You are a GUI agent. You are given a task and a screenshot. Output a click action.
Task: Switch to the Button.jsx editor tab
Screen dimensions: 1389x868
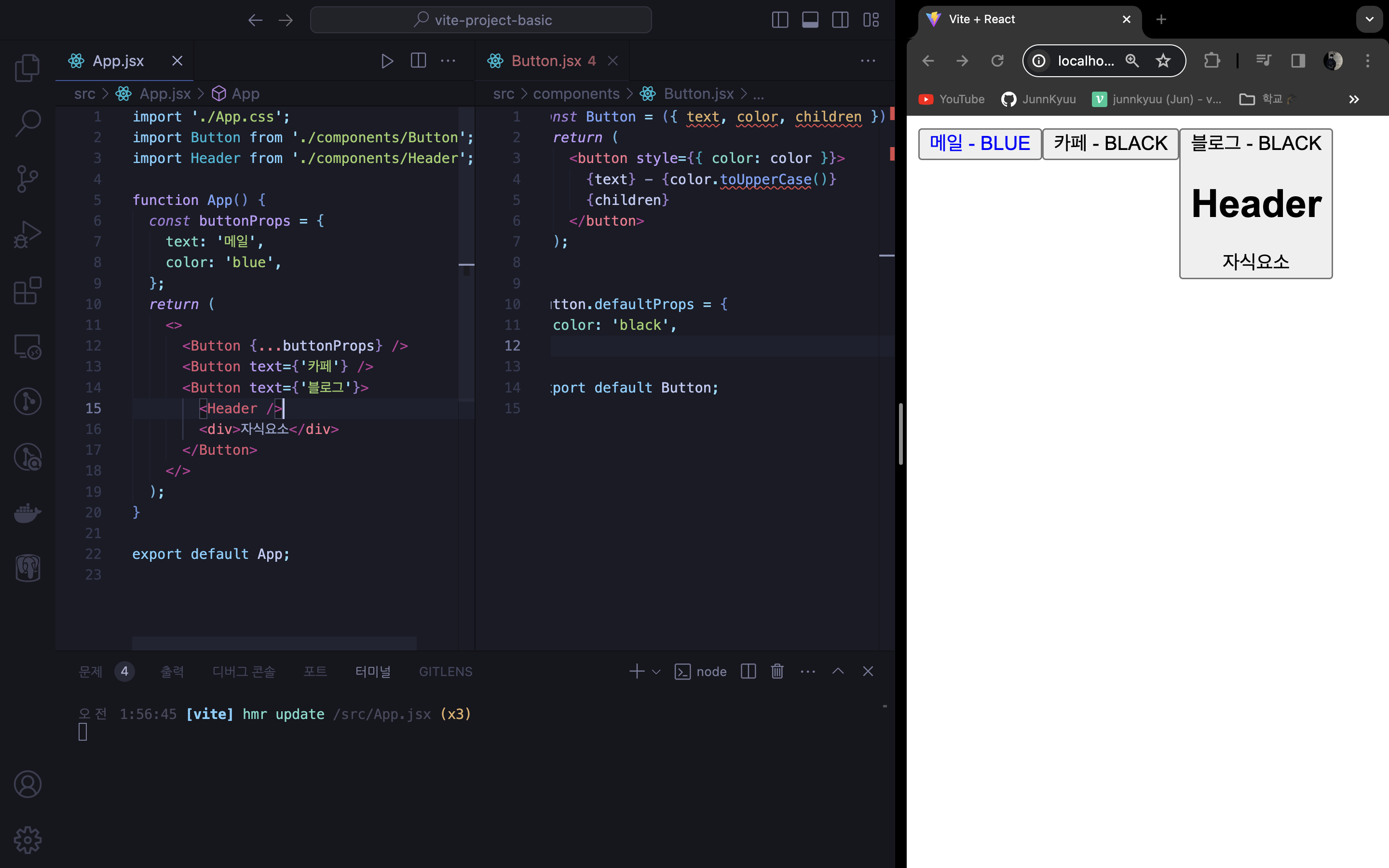(x=545, y=61)
